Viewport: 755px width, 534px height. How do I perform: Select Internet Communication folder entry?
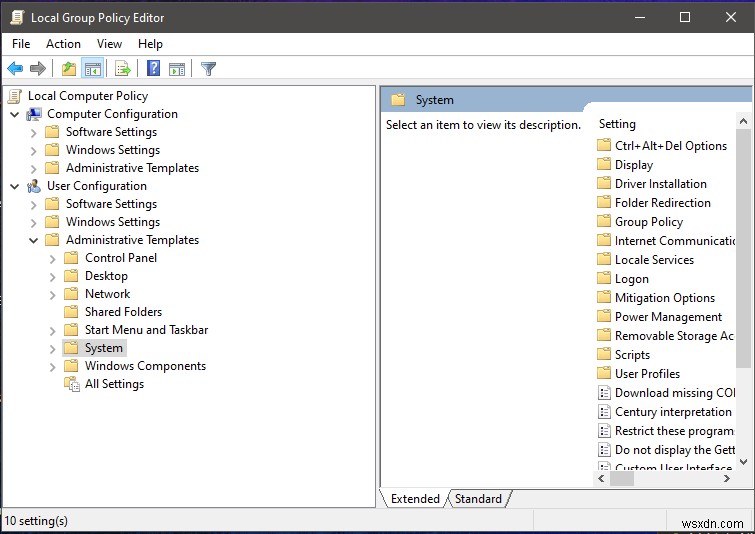pos(675,241)
